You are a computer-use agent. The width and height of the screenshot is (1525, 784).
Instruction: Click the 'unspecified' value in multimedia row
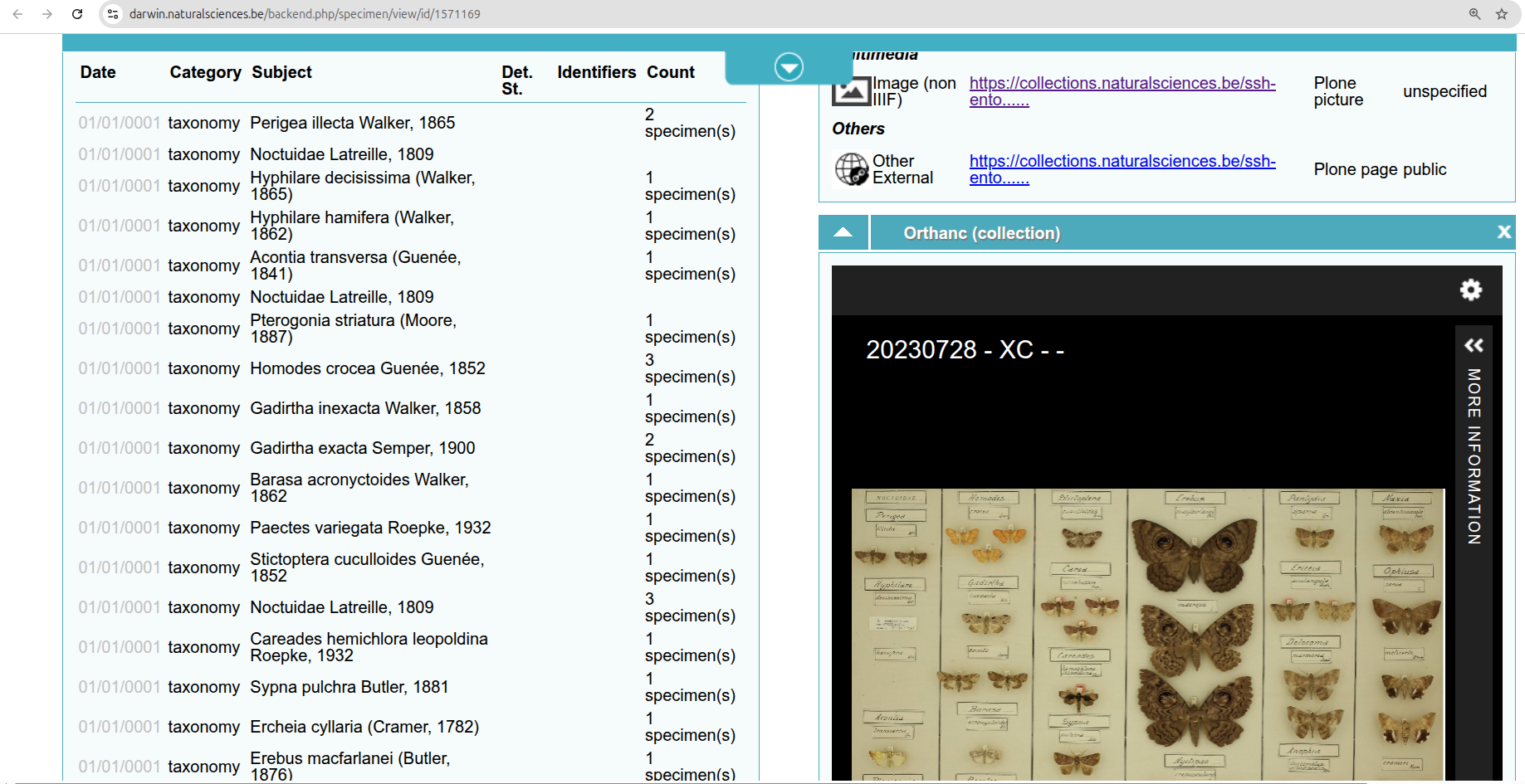[1444, 91]
